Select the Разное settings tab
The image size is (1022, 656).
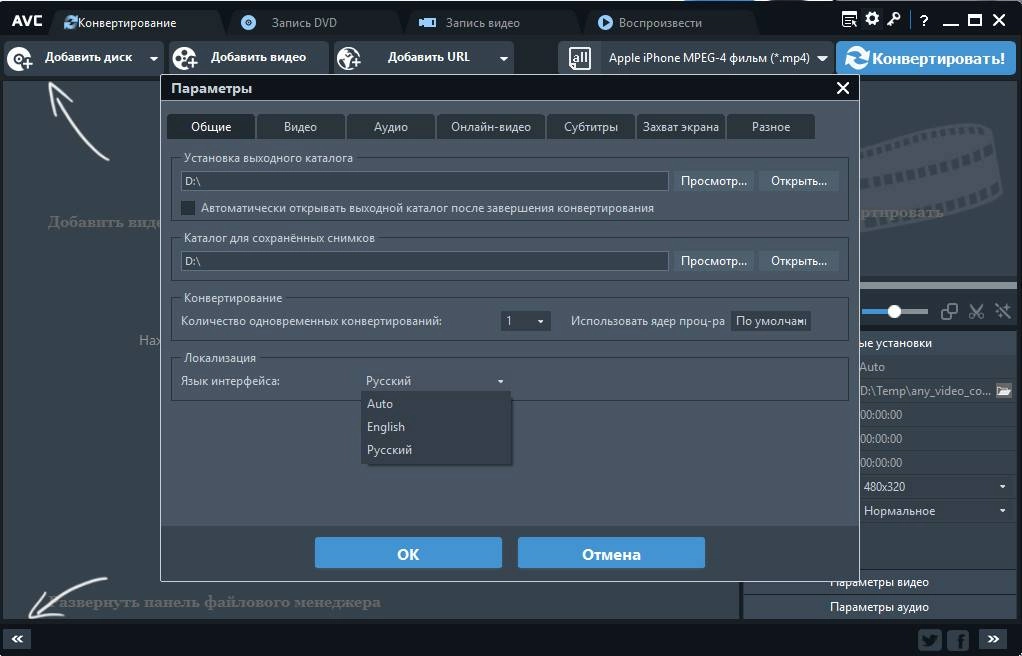770,127
